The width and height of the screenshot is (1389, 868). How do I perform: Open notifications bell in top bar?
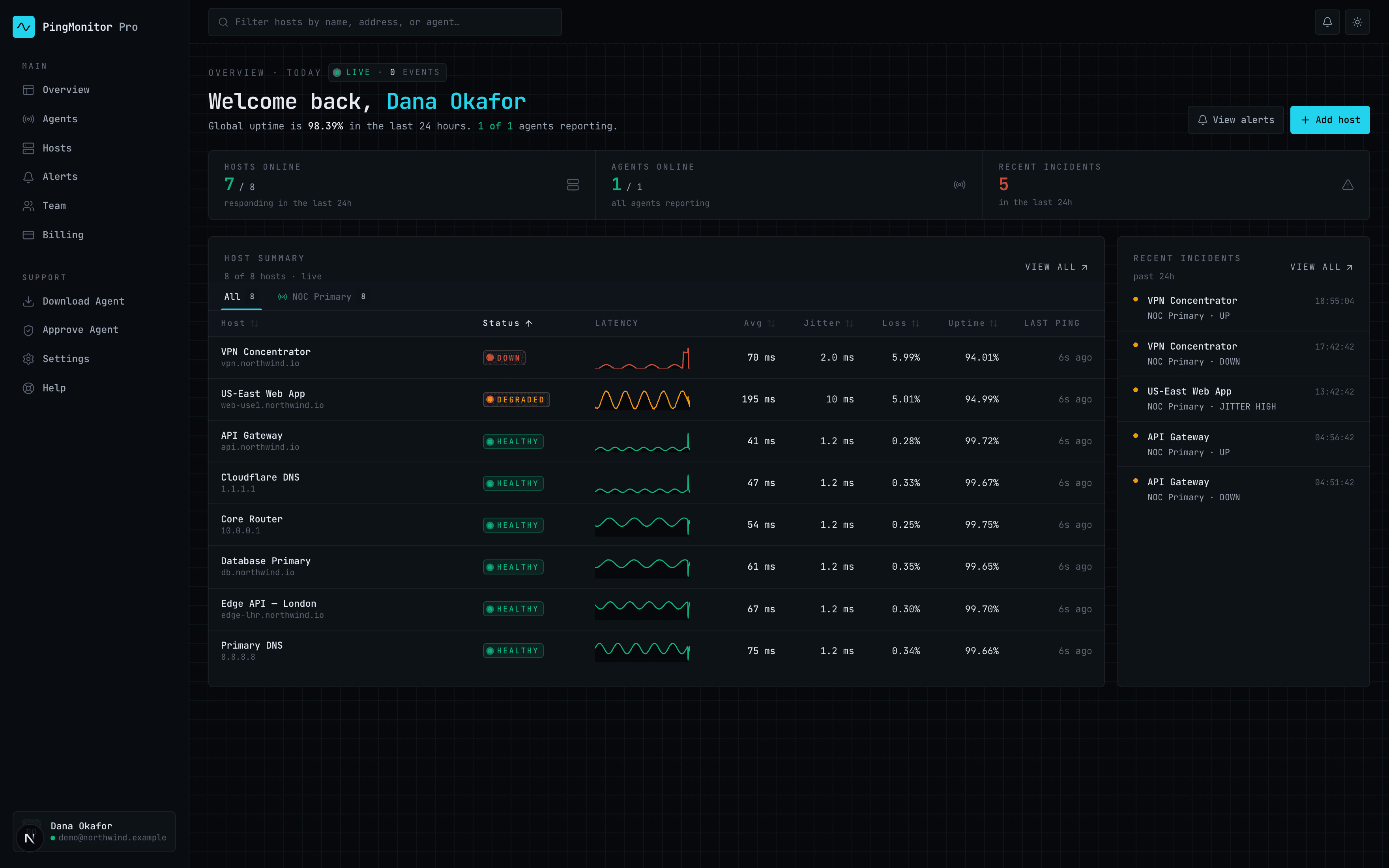(x=1327, y=22)
